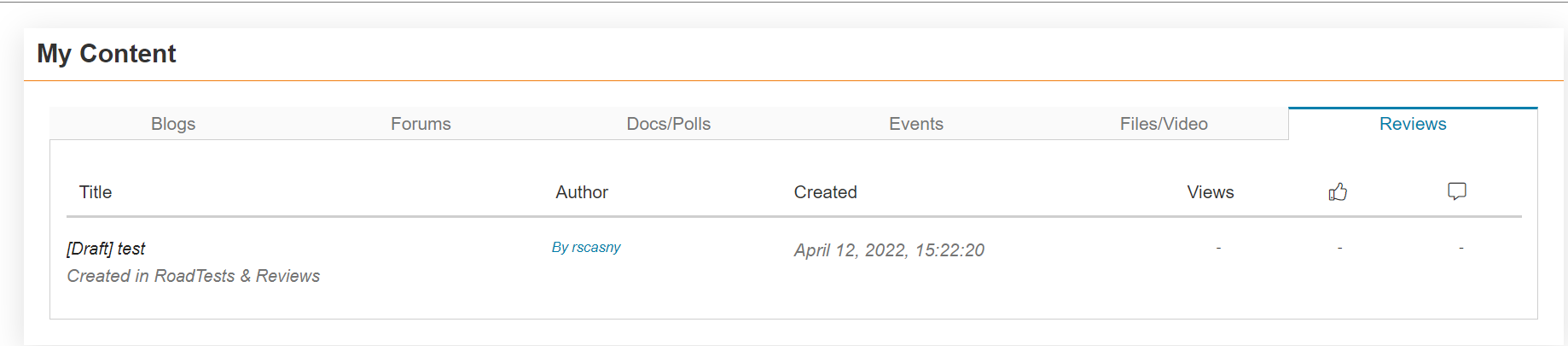Click the Title column header

click(96, 192)
